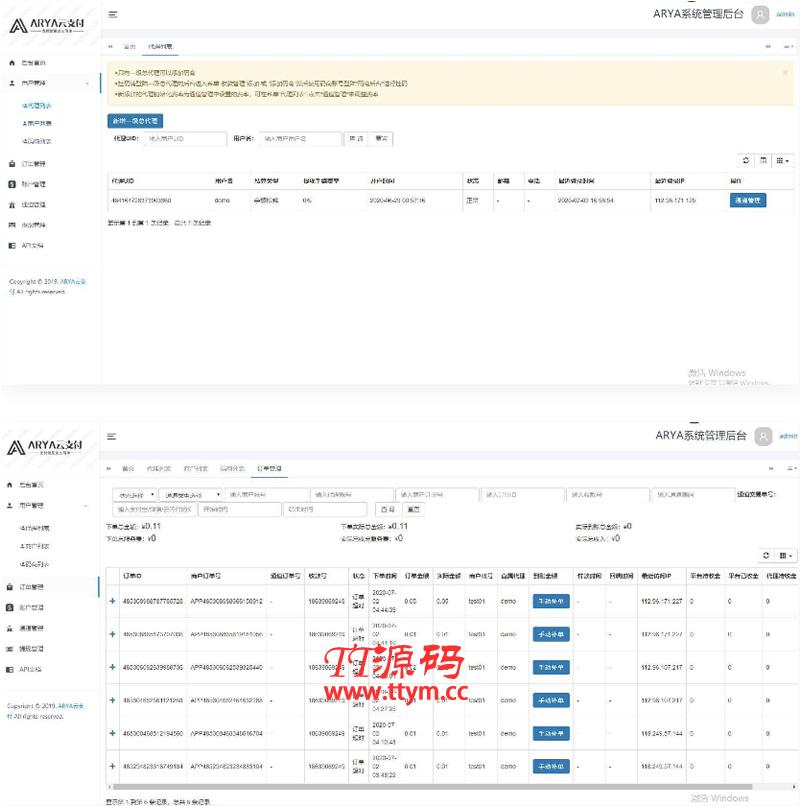Click home icon in orders page sidebar
Image resolution: width=800 pixels, height=806 pixels.
pos(9,485)
